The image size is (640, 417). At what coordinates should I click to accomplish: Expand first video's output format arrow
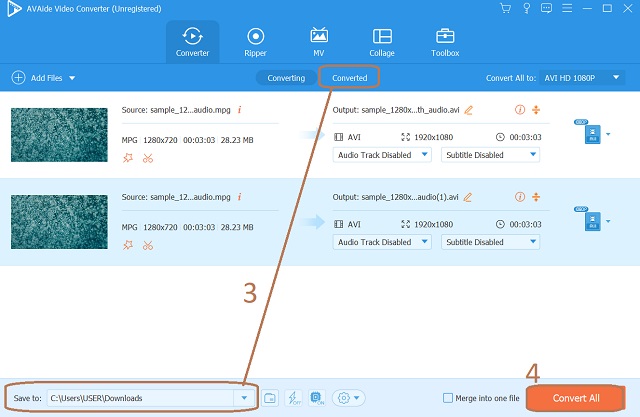click(608, 134)
